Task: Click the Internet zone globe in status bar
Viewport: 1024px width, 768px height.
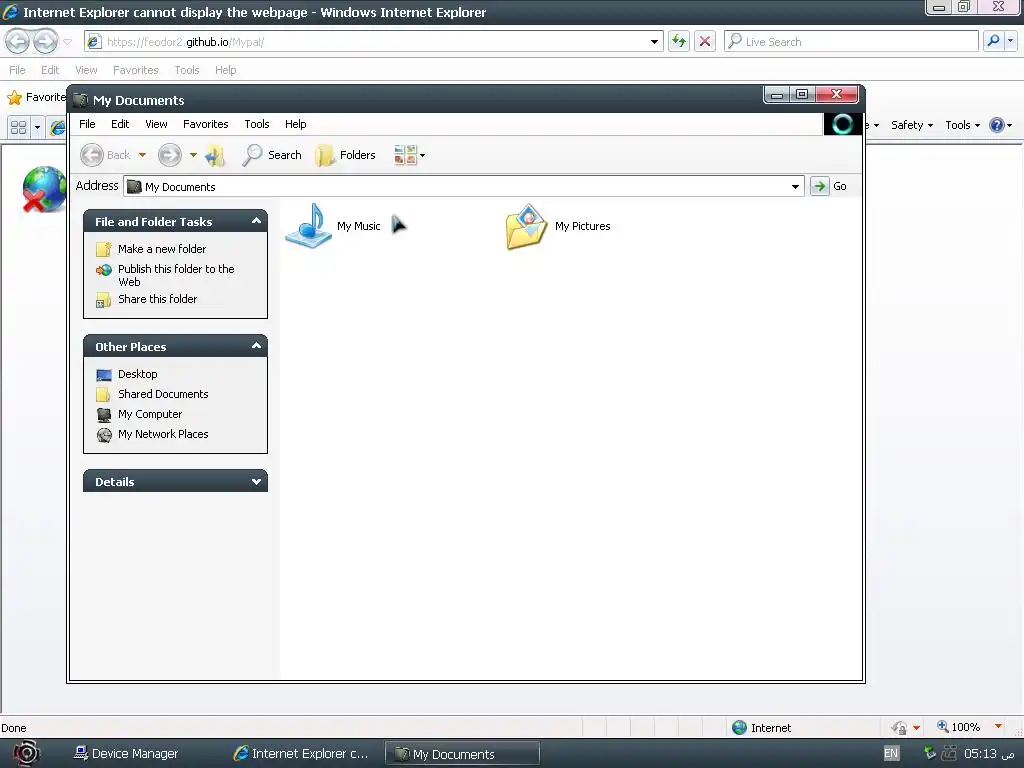Action: [739, 728]
